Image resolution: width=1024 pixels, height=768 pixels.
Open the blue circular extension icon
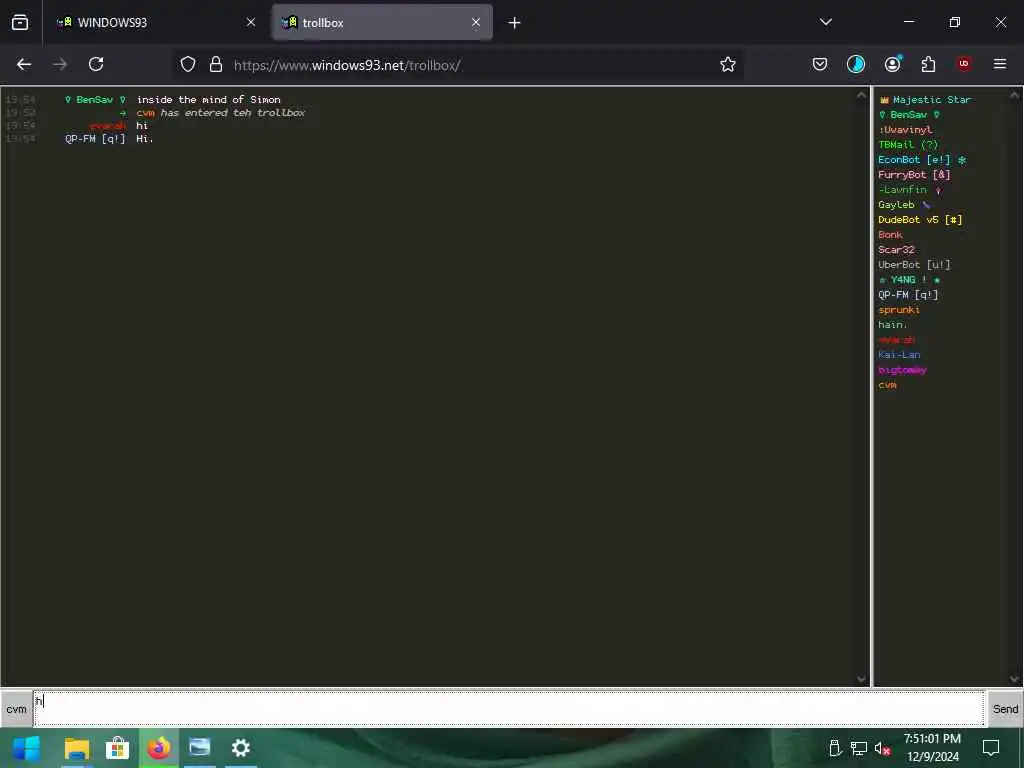click(x=856, y=65)
